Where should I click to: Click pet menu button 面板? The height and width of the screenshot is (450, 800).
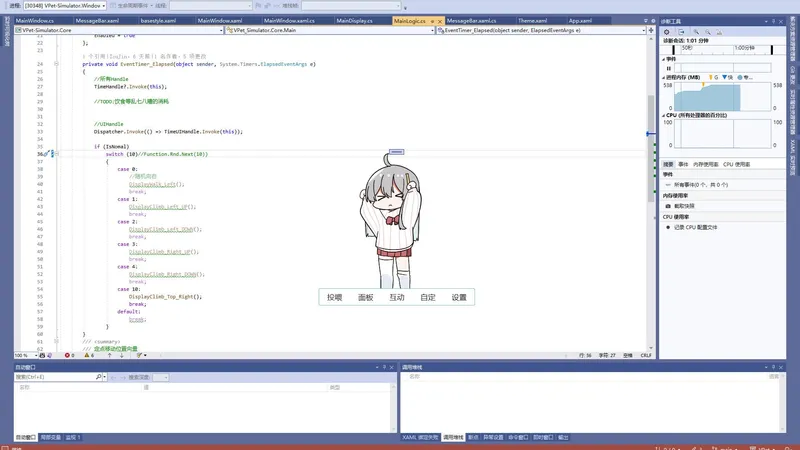click(x=366, y=297)
